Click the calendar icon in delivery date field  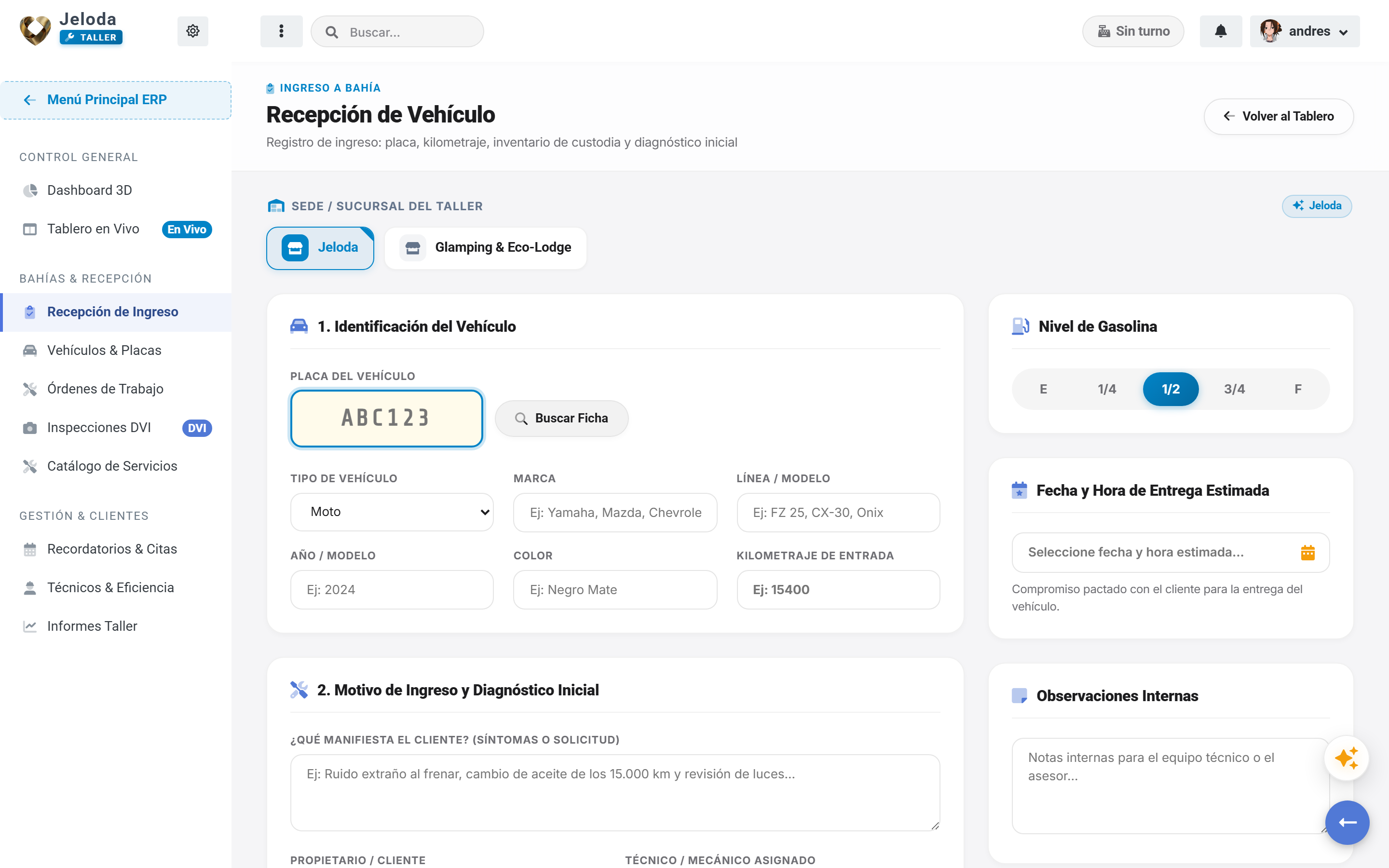tap(1307, 552)
